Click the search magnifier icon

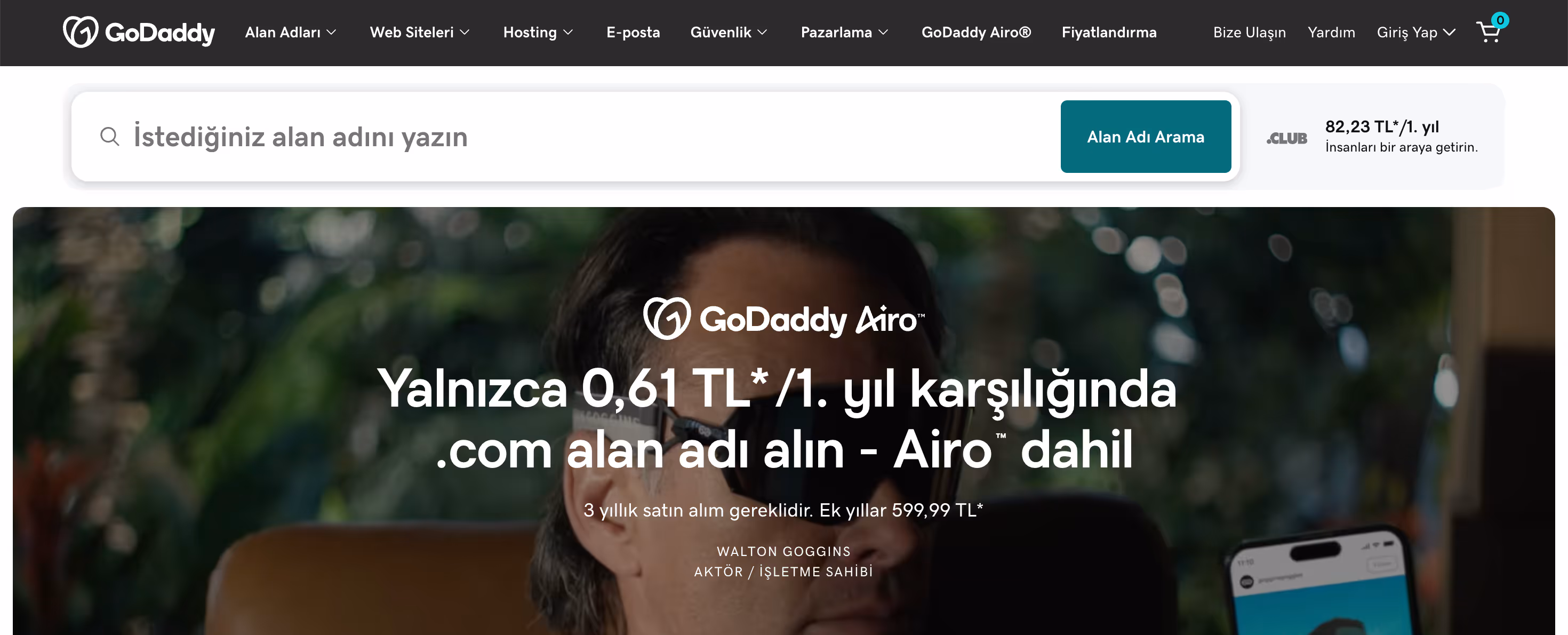click(x=109, y=137)
